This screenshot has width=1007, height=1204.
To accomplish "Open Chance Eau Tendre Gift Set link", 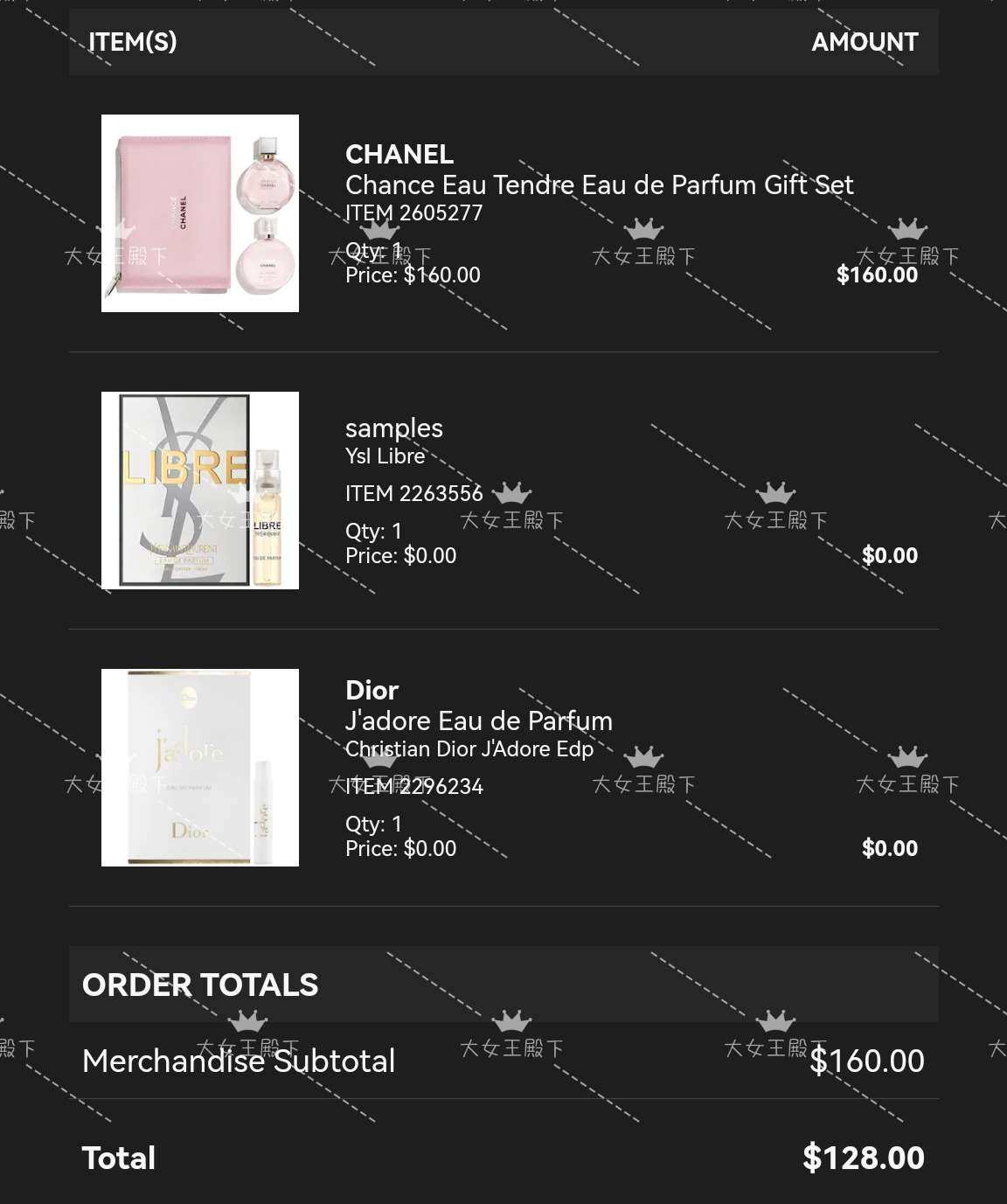I will coord(600,185).
